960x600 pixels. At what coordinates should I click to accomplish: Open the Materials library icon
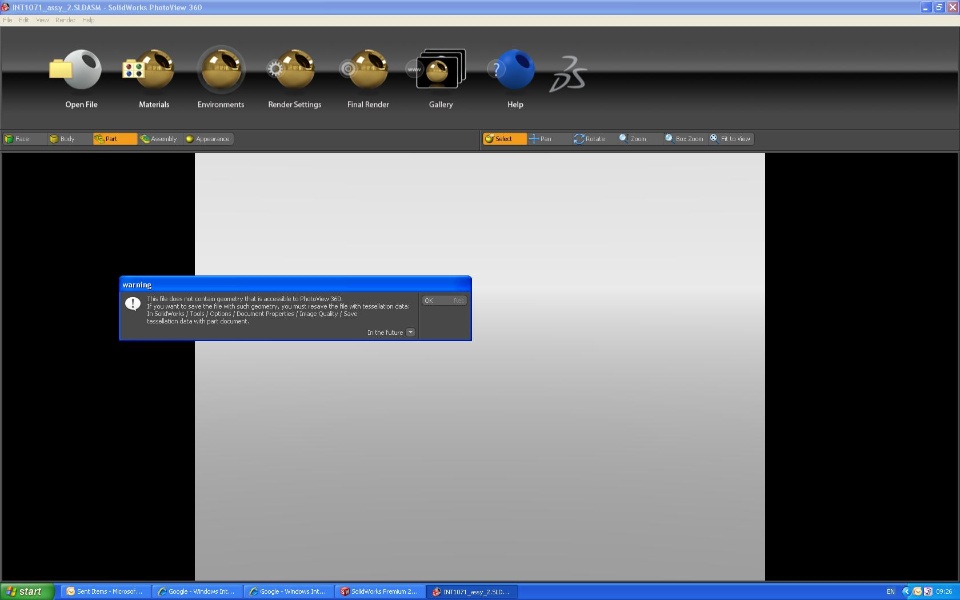(148, 69)
